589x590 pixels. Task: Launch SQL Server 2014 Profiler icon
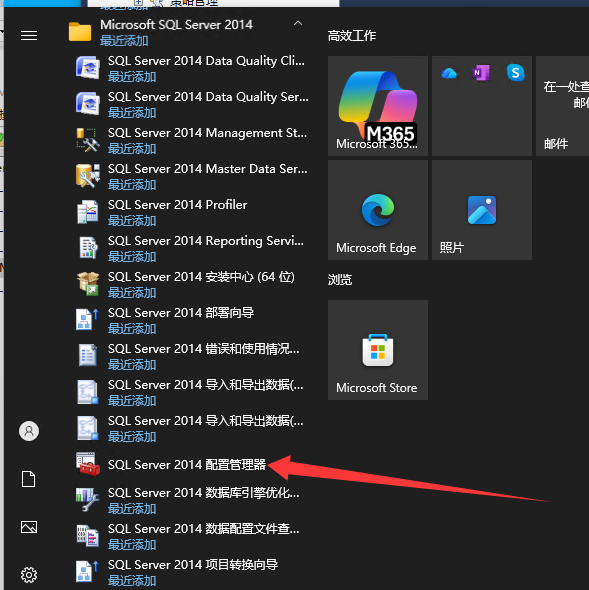click(x=88, y=211)
